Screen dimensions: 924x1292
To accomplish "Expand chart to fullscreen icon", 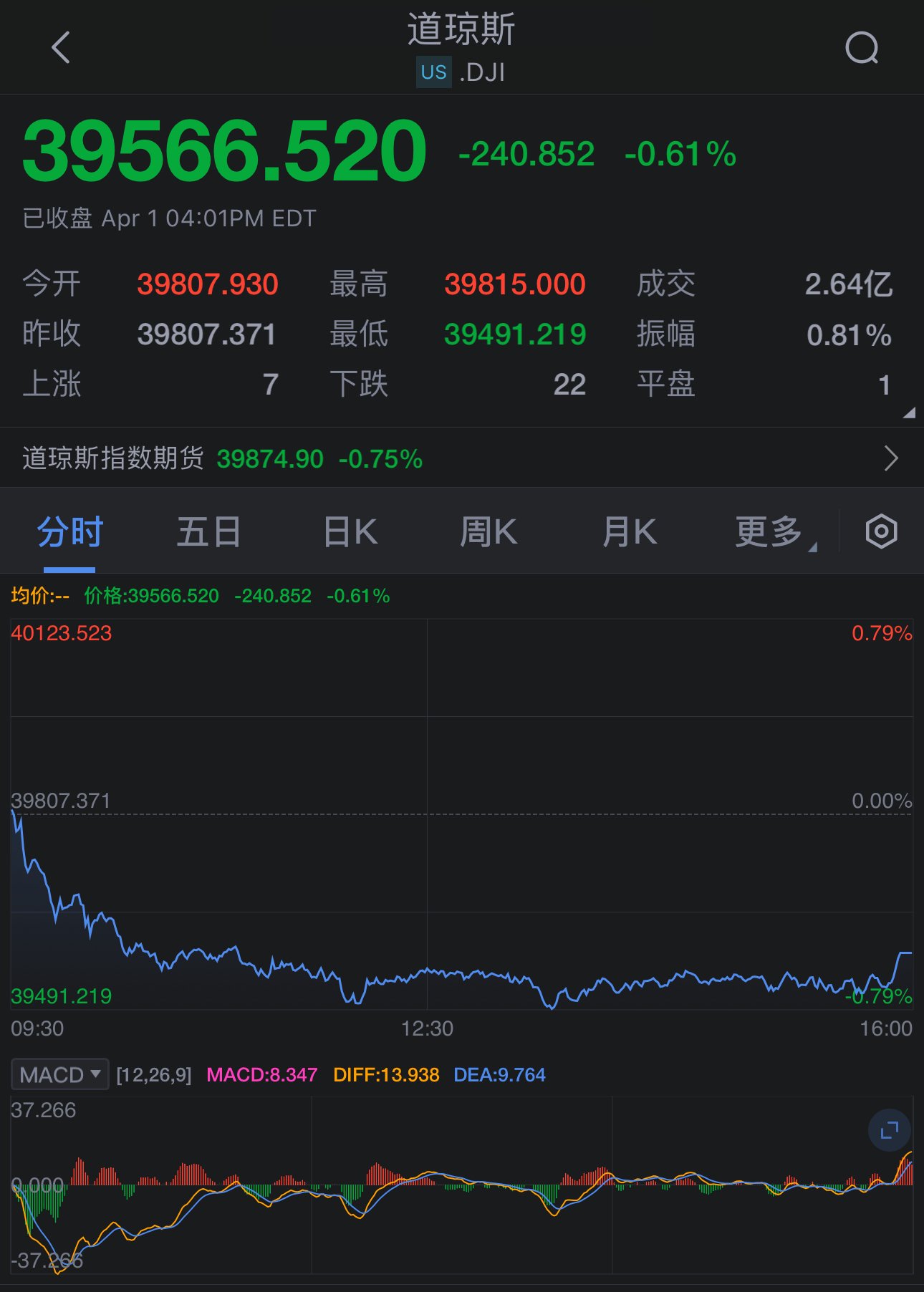I will [x=889, y=1130].
